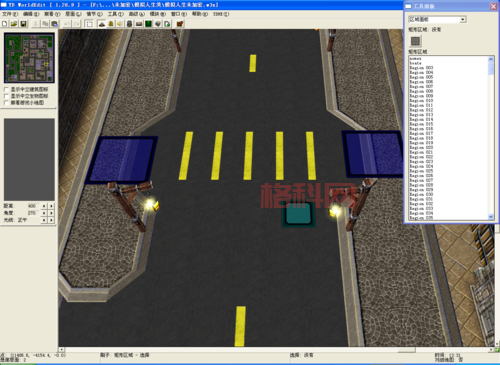Screen dimensions: 500x365
Task: Select Region 025 in the region list
Action: tap(421, 171)
